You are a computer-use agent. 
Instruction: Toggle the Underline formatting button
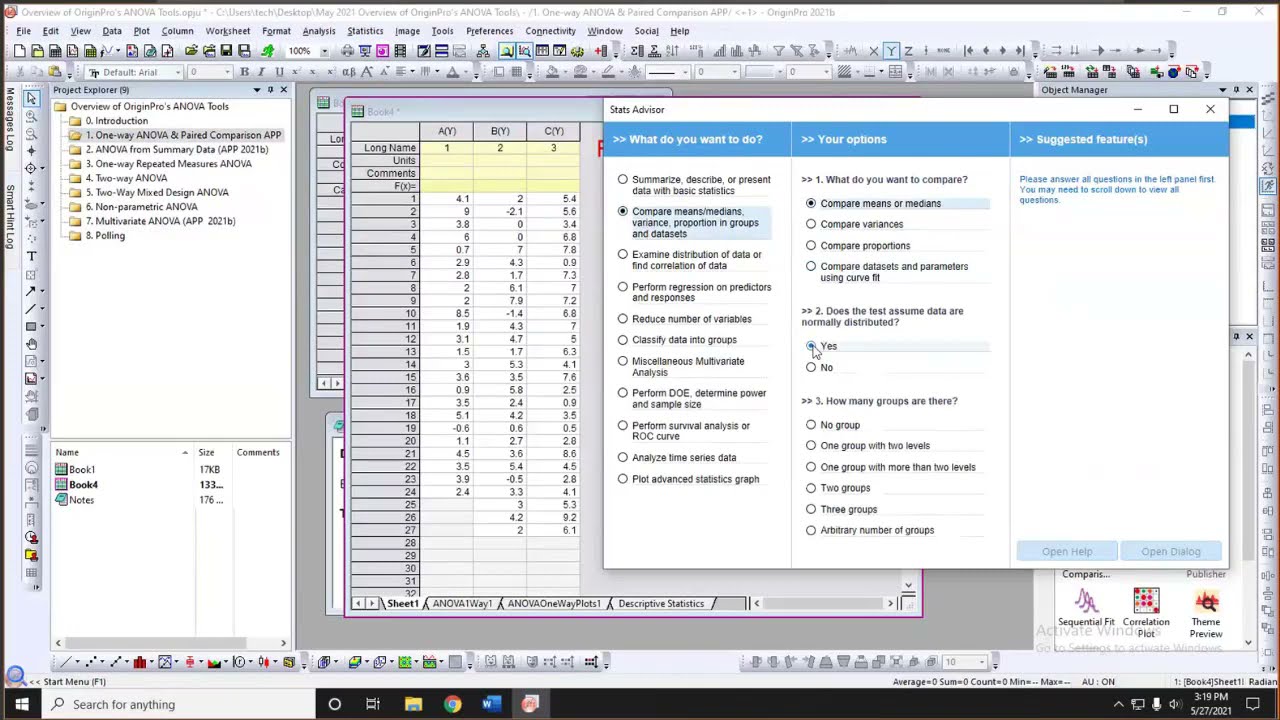tap(278, 72)
